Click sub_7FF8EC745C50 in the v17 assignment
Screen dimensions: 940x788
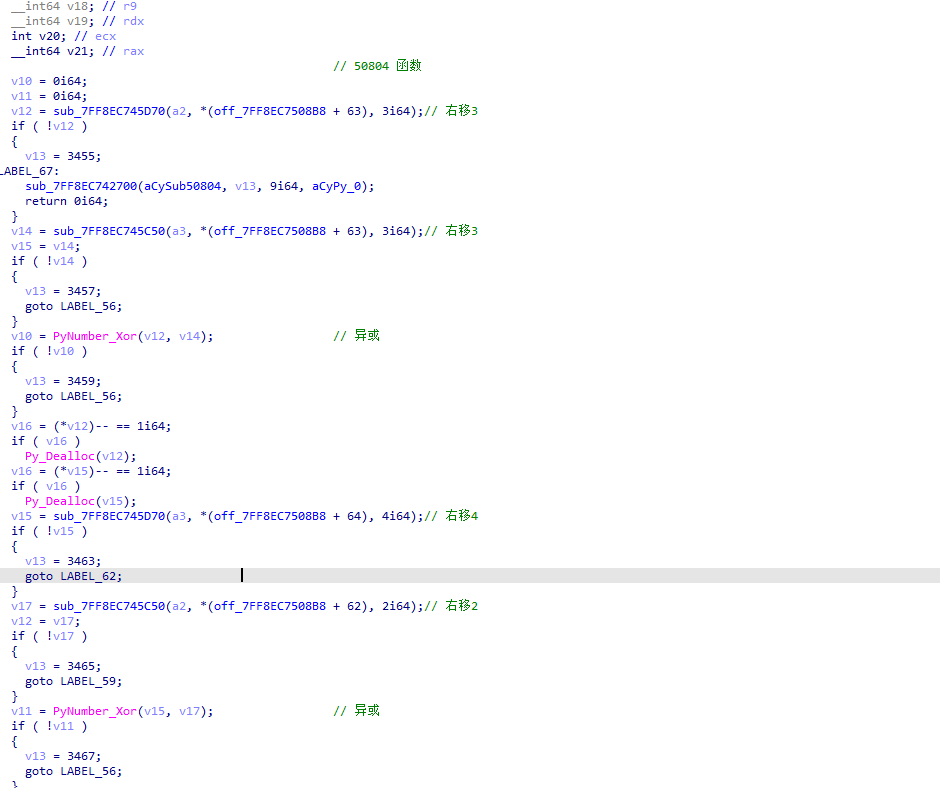99,606
